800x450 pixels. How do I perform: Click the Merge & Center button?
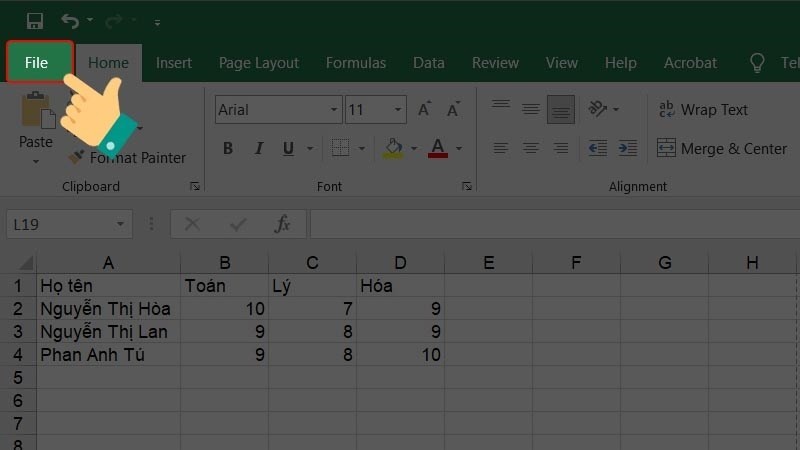click(x=721, y=148)
